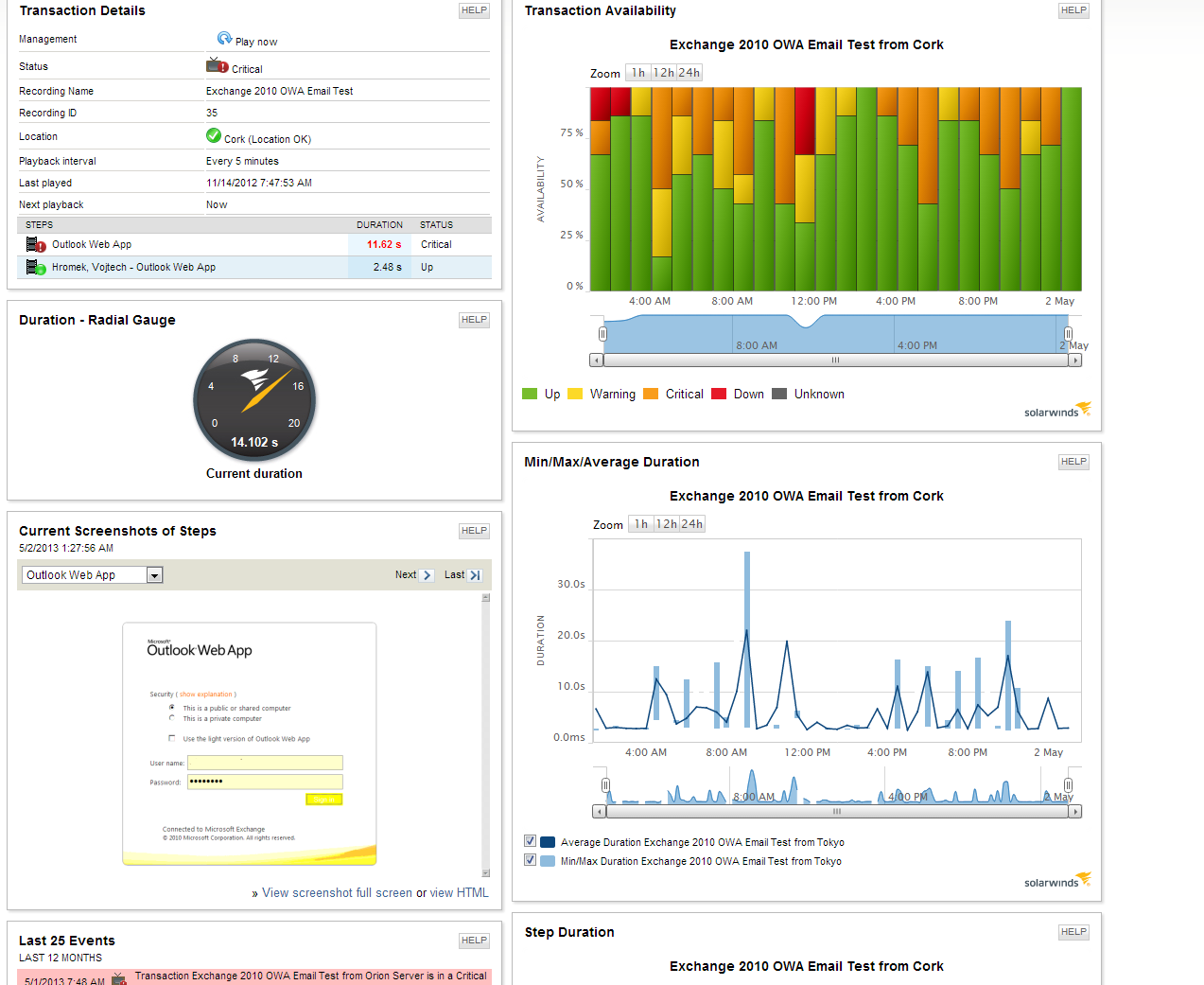The image size is (1204, 985).
Task: Click solarwinds logo under availability chart
Action: 1057,410
